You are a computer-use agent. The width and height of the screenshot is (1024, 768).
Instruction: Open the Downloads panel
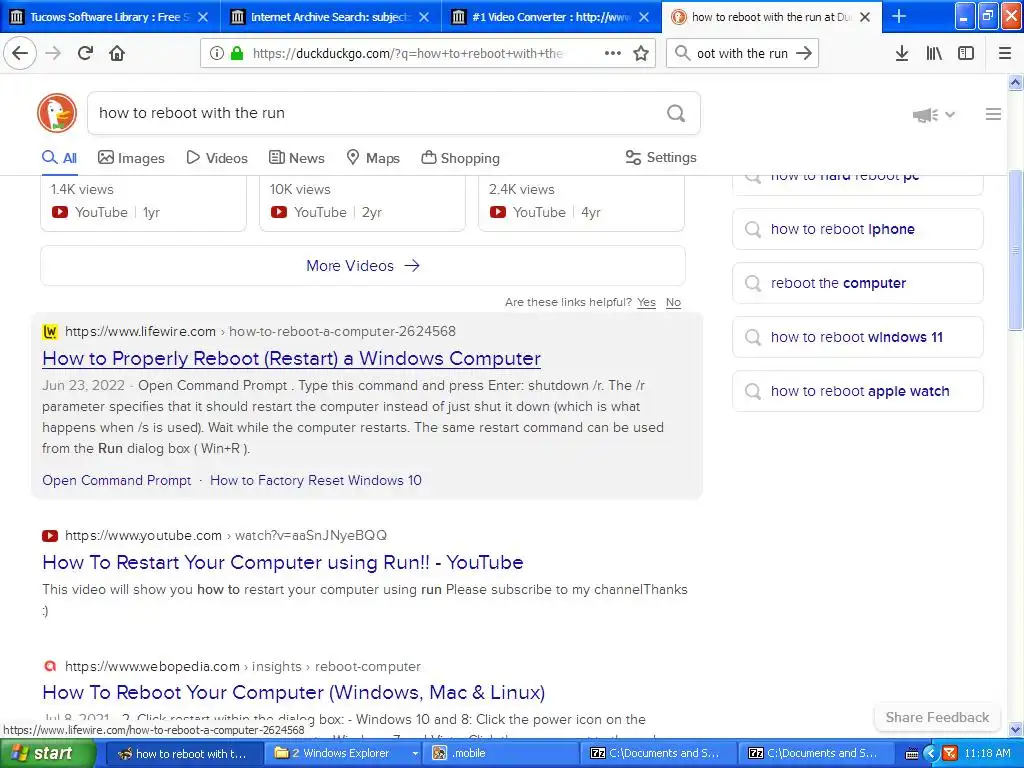(x=901, y=53)
